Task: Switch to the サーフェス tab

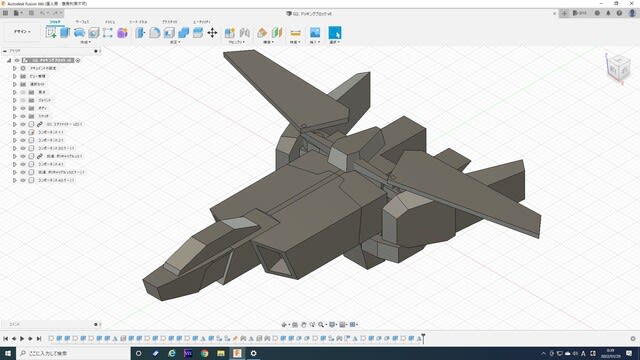Action: click(x=82, y=22)
